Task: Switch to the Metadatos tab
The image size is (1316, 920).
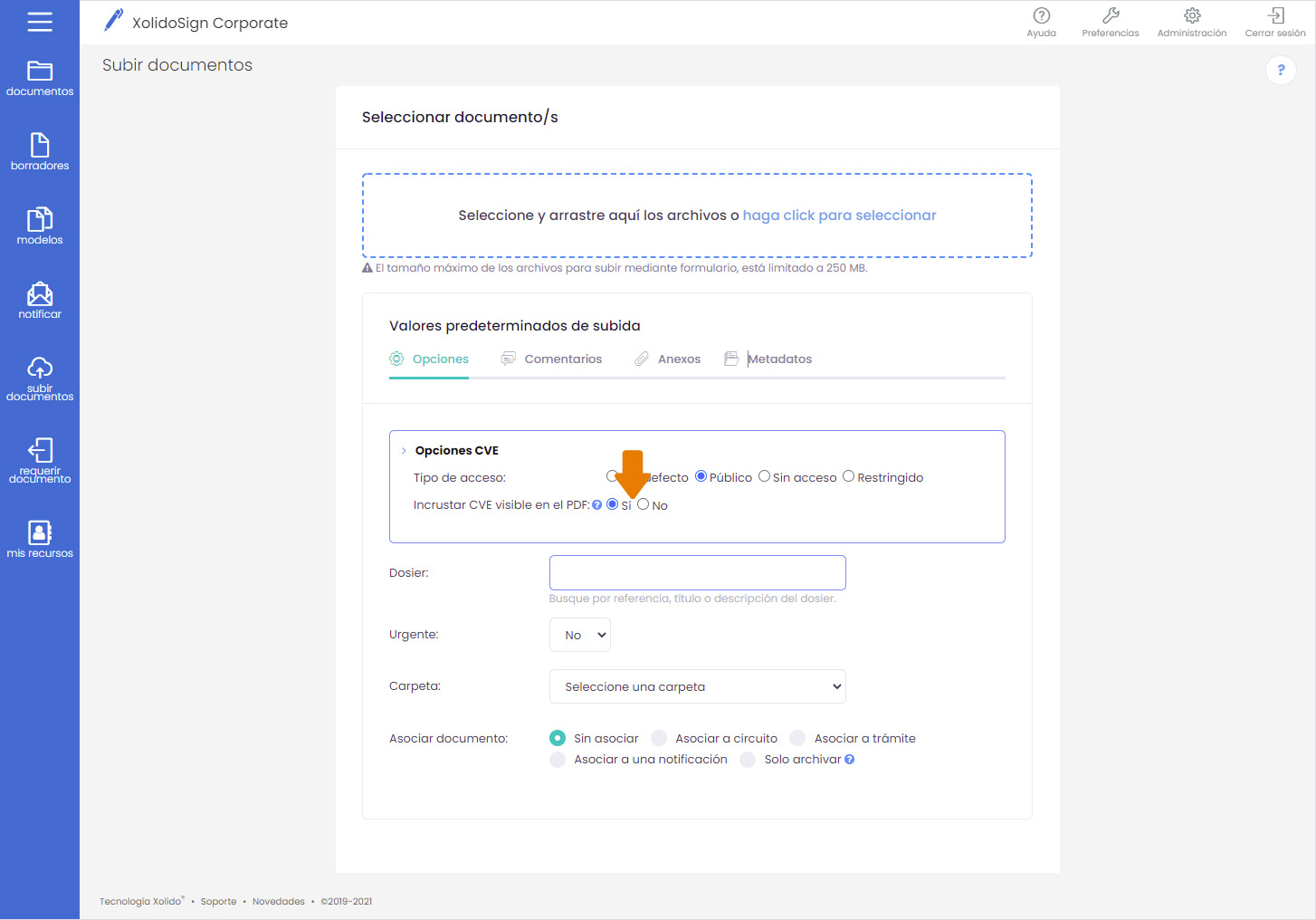Action: [768, 359]
